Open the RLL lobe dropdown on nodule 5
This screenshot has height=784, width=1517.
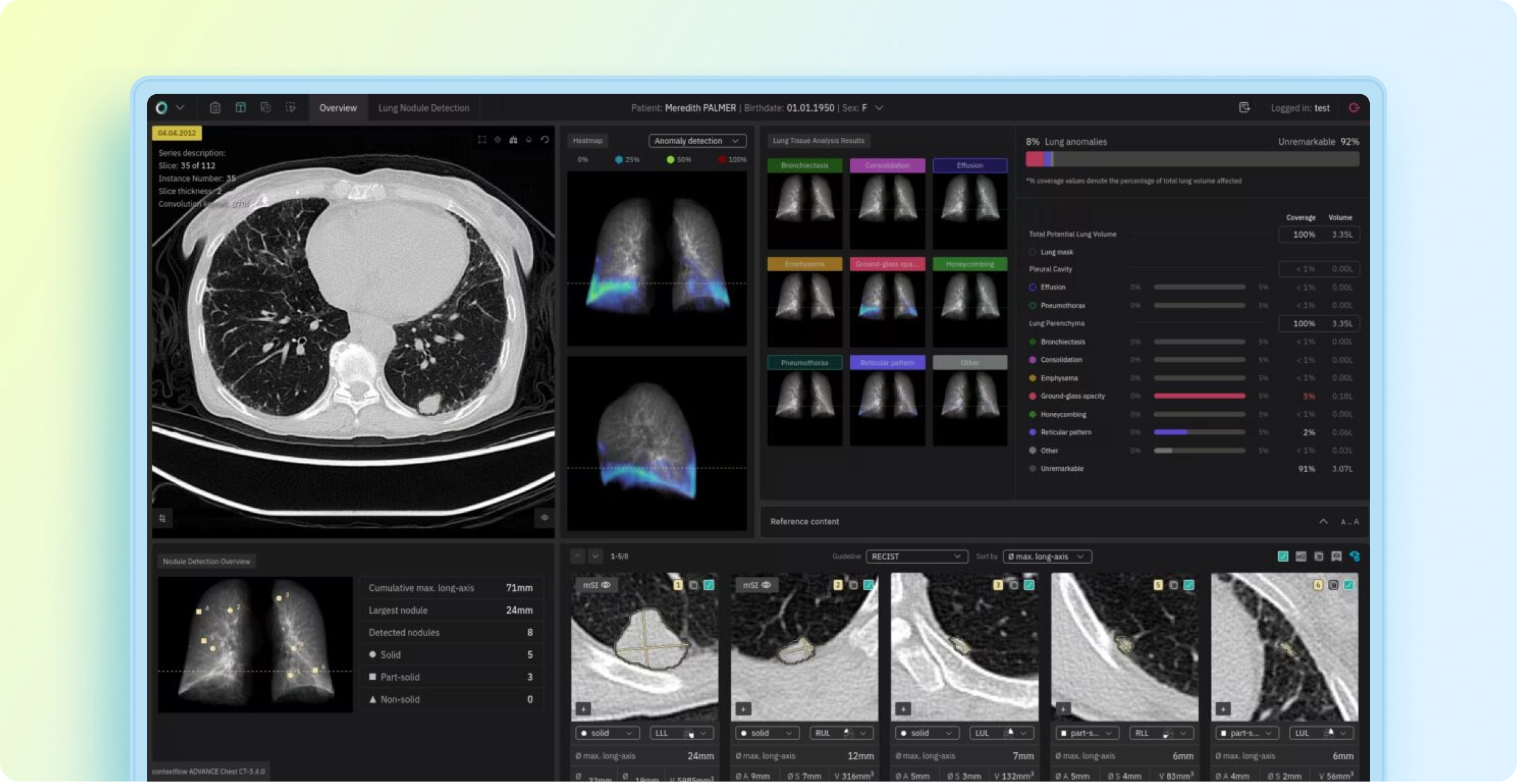(x=1161, y=733)
